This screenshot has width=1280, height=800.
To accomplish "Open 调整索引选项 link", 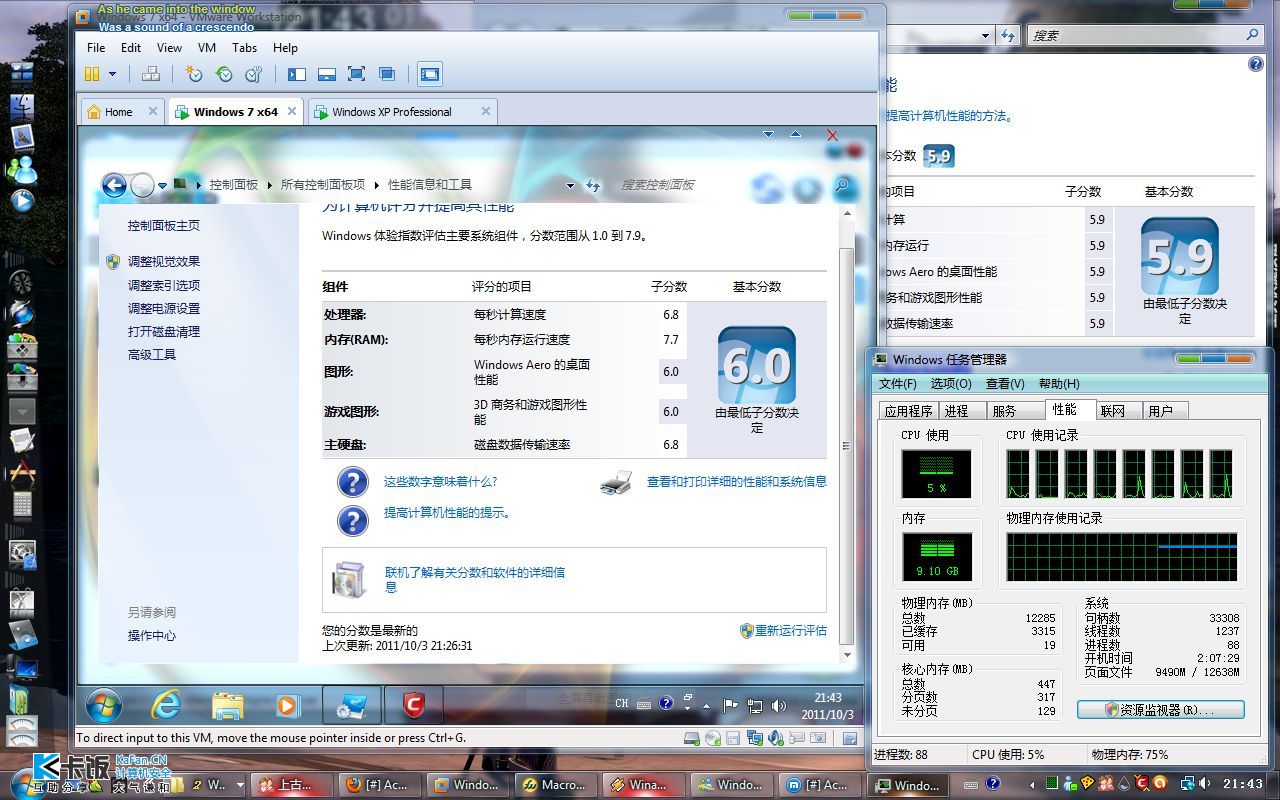I will [x=163, y=285].
